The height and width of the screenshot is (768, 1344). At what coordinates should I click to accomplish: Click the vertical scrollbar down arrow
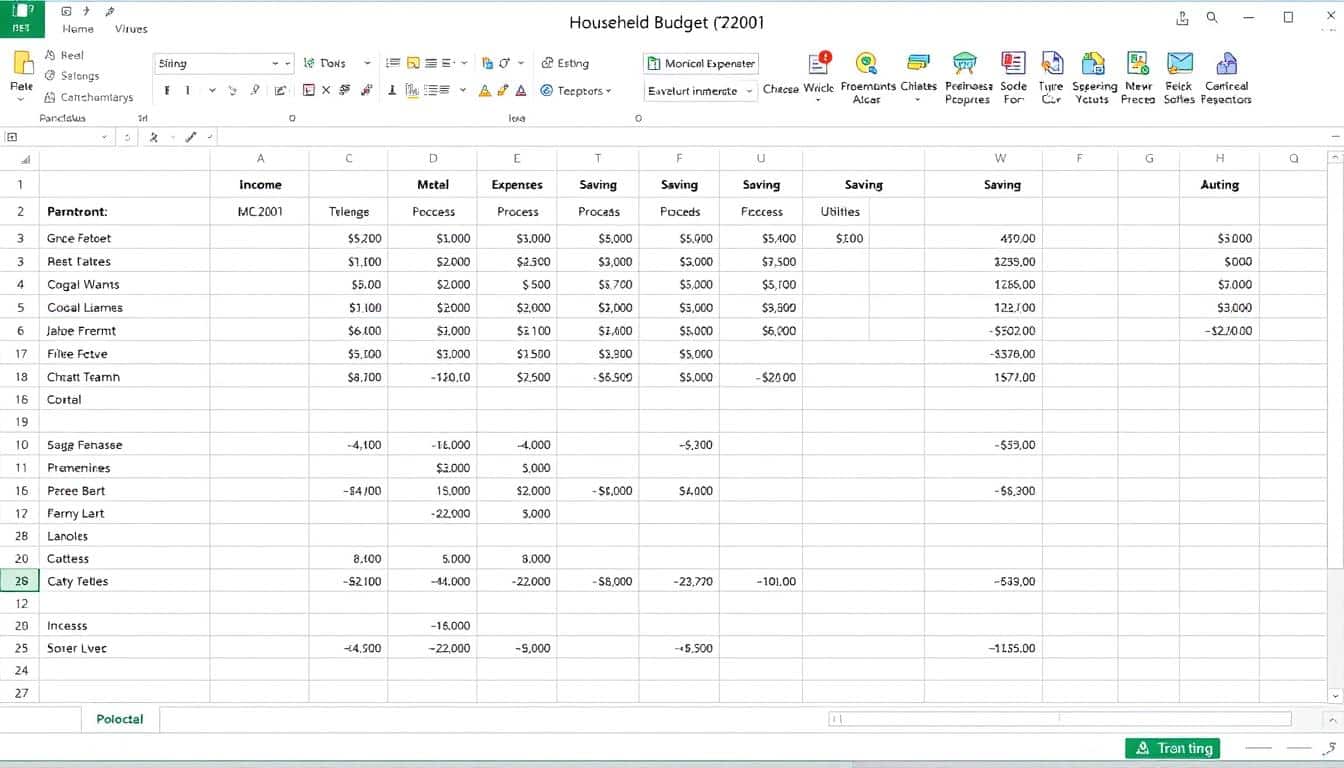pyautogui.click(x=1333, y=695)
